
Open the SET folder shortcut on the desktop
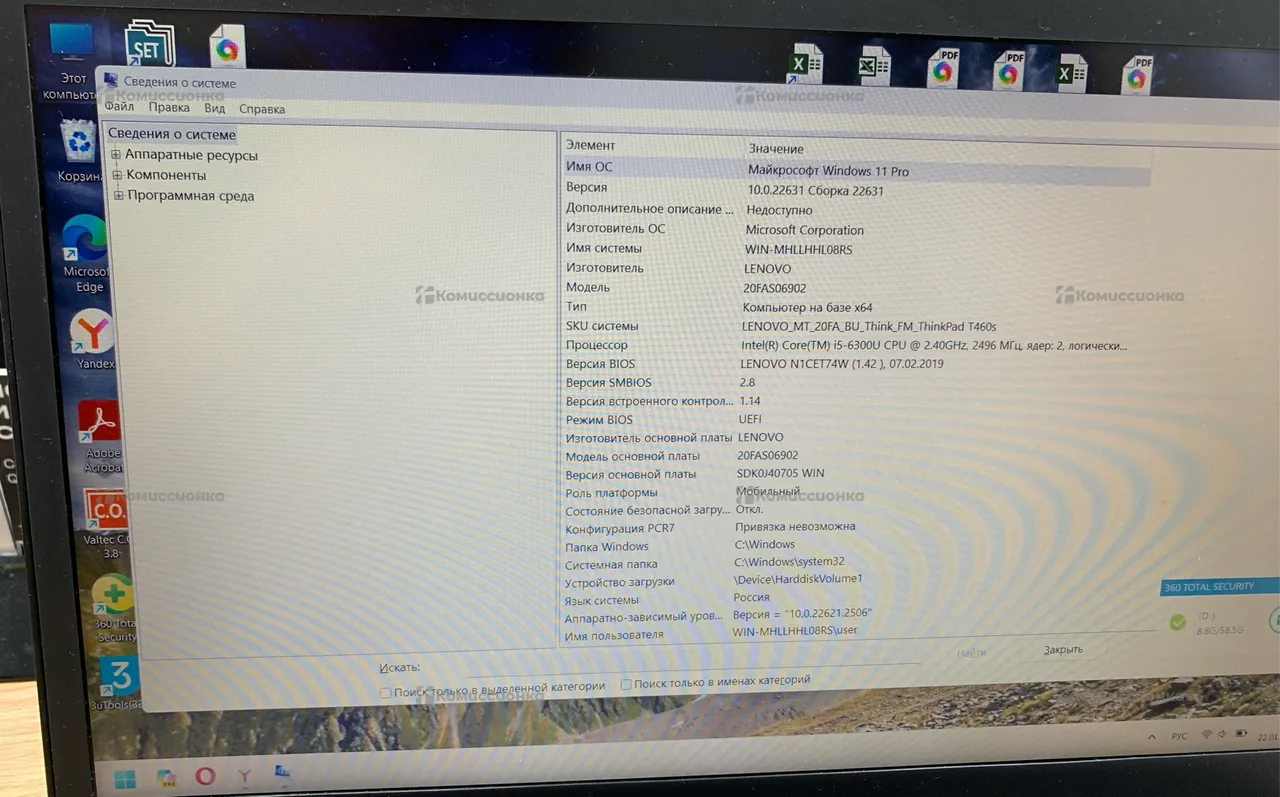coord(149,44)
